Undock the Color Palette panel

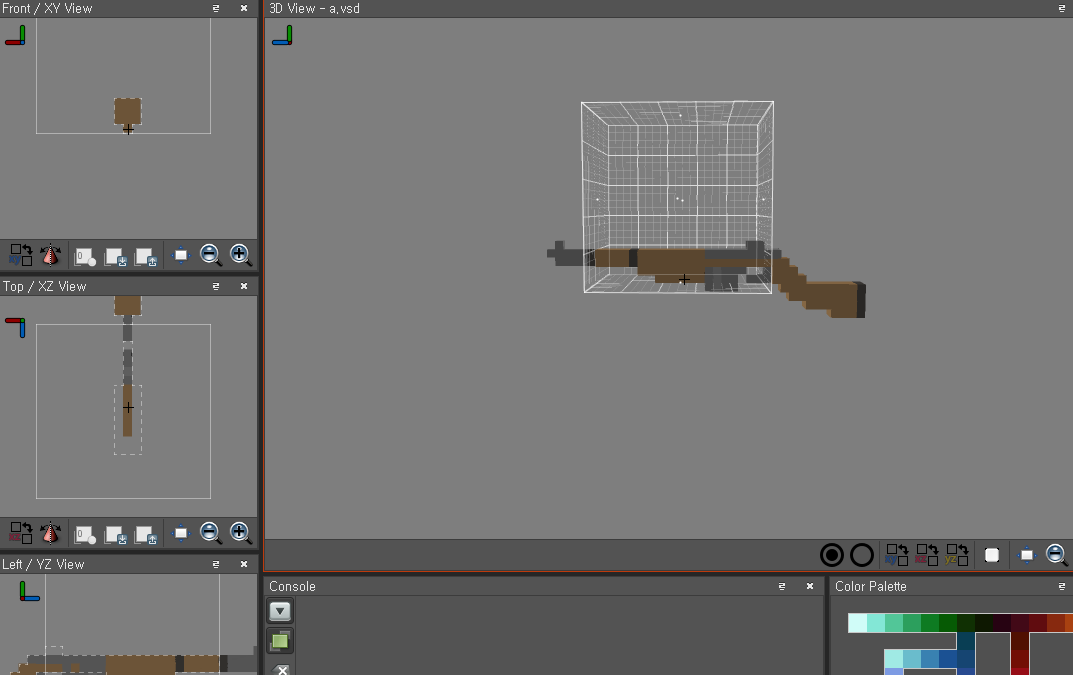(1062, 587)
